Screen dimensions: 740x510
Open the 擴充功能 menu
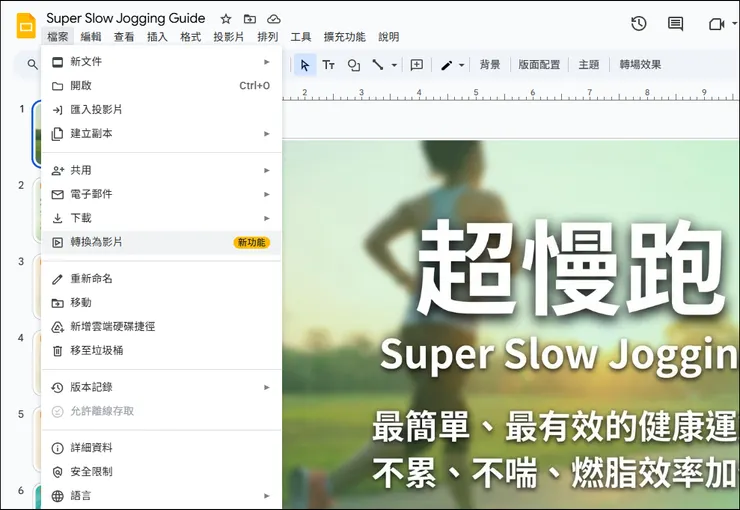click(345, 37)
